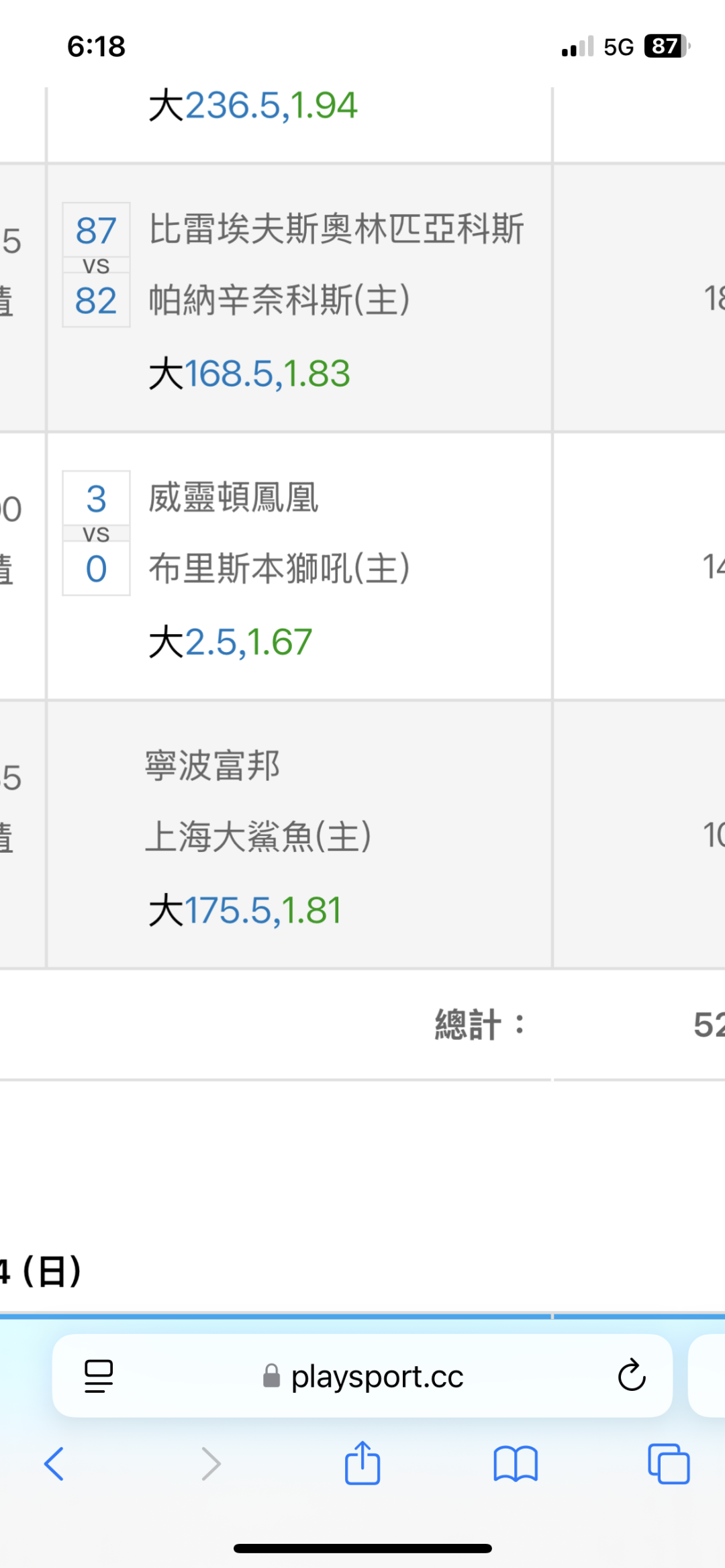Tap the Safari back arrow
This screenshot has height=1568, width=725.
[x=54, y=1463]
